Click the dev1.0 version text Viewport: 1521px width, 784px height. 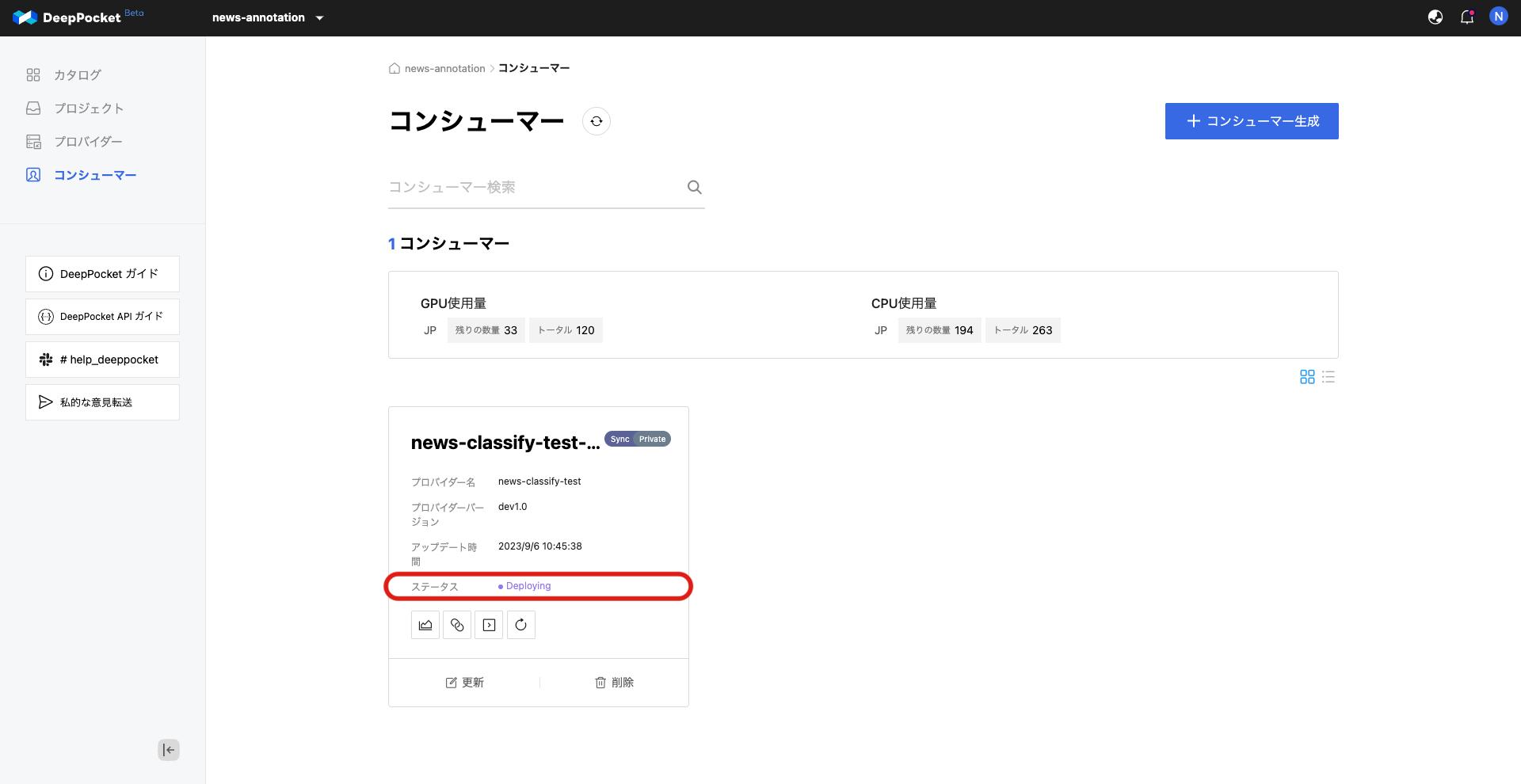tap(513, 507)
